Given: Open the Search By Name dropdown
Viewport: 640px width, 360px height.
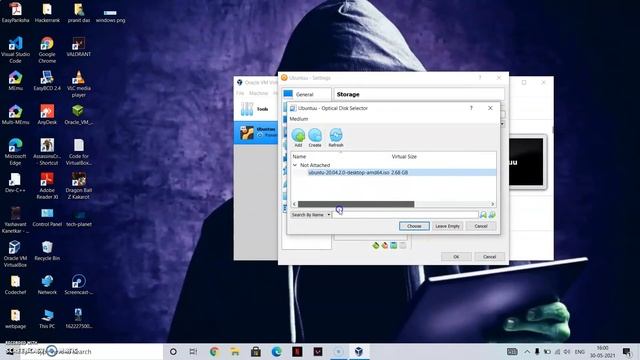Looking at the screenshot, I should (311, 215).
